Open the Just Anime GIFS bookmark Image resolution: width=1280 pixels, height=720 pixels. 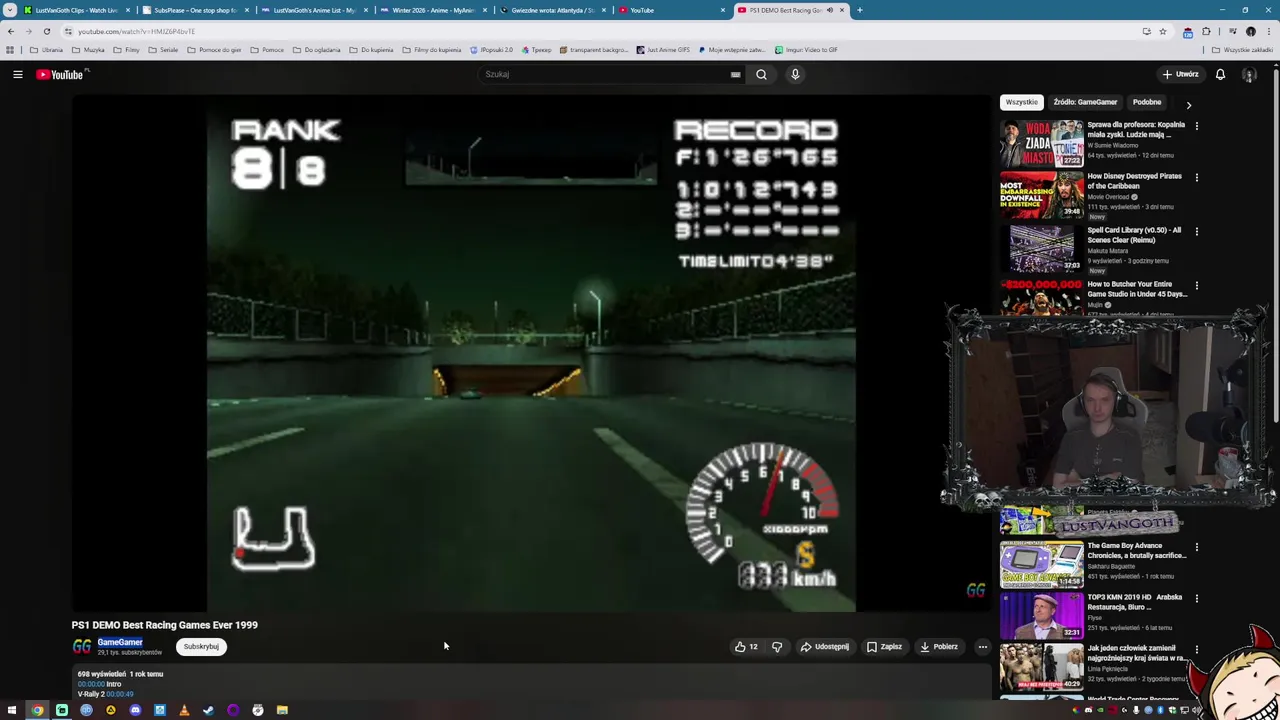pyautogui.click(x=663, y=49)
